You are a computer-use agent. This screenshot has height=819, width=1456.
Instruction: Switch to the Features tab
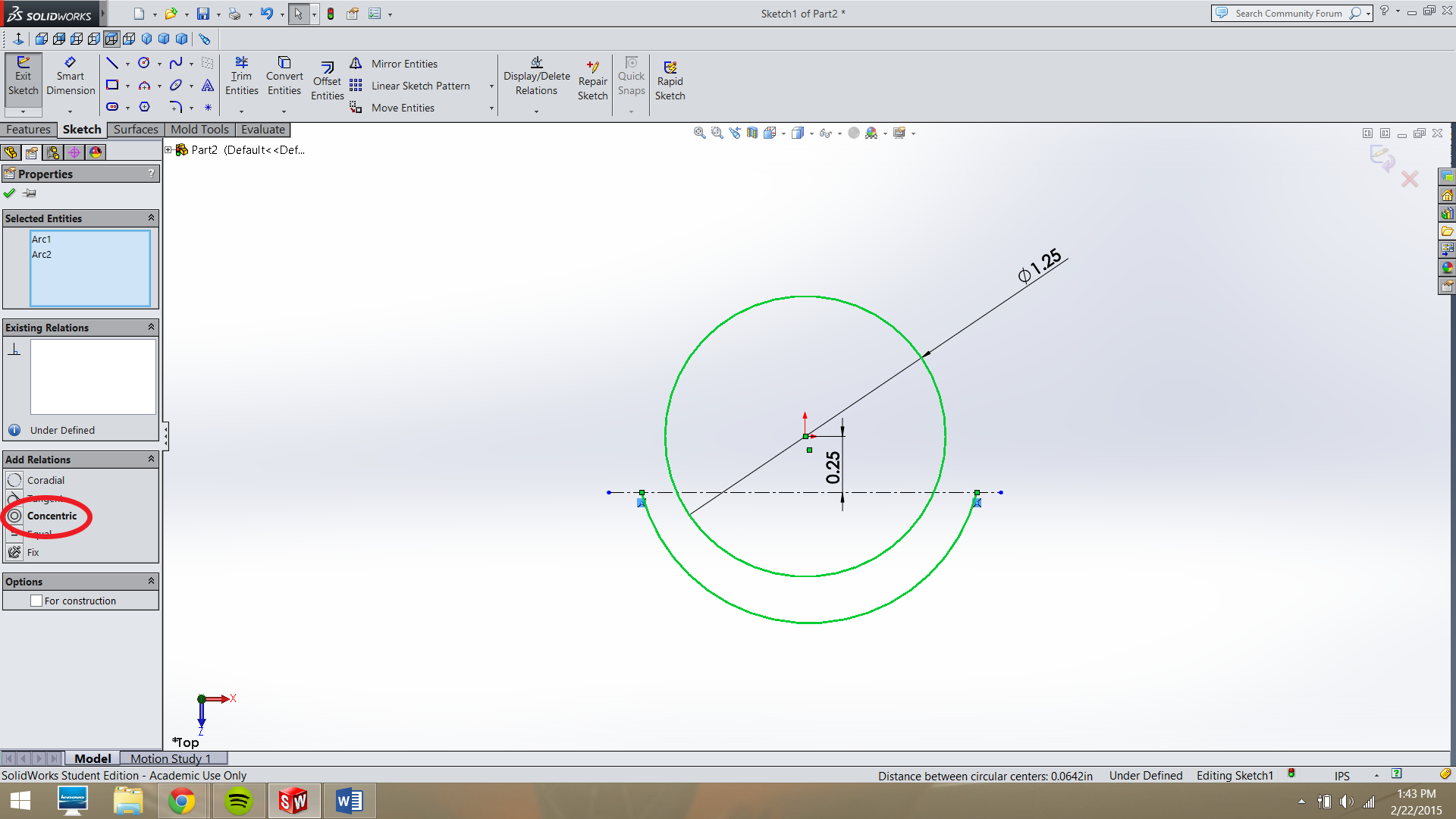pyautogui.click(x=28, y=129)
